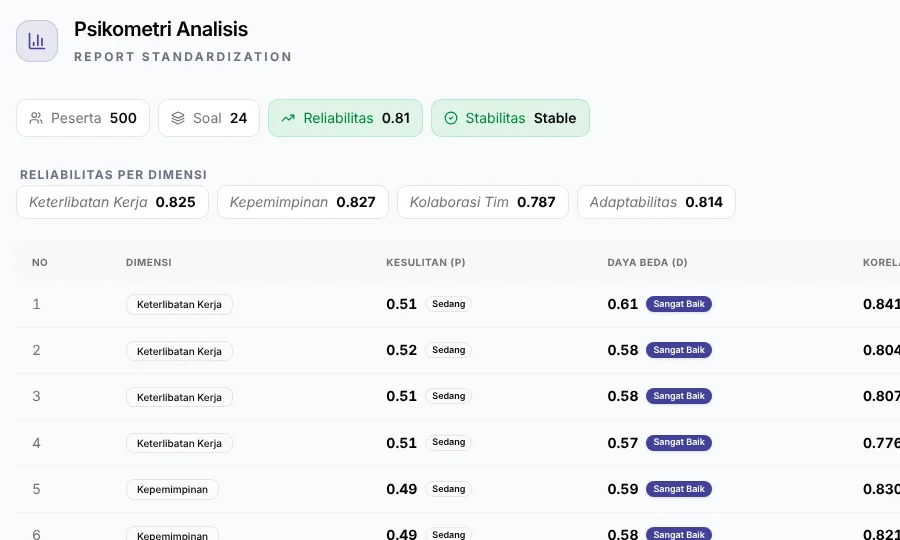900x540 pixels.
Task: Click the Stabilitas check circle icon
Action: [x=451, y=118]
